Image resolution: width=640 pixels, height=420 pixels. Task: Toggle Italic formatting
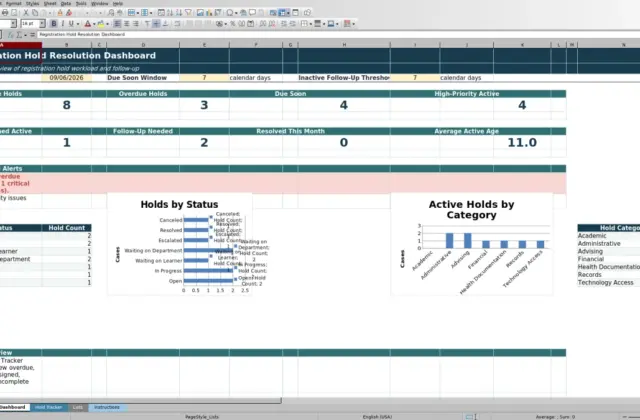(x=62, y=24)
